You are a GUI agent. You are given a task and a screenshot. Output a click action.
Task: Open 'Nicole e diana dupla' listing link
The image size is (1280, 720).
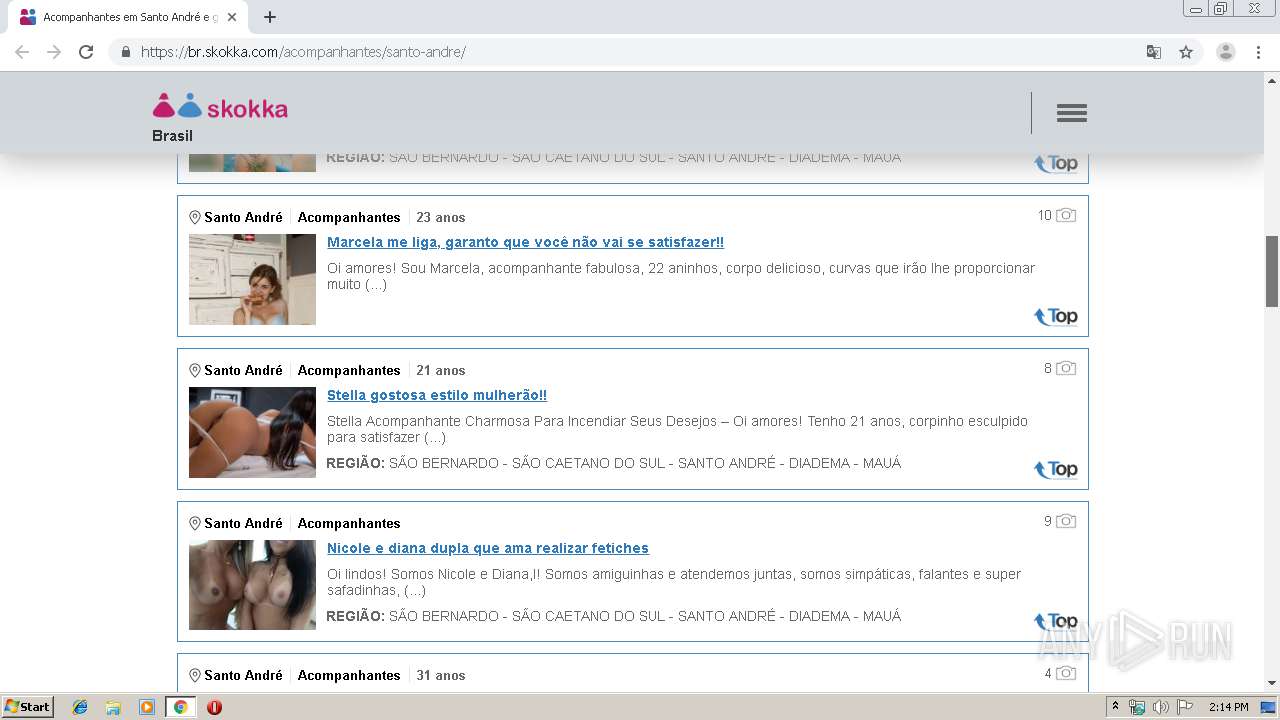pyautogui.click(x=488, y=548)
